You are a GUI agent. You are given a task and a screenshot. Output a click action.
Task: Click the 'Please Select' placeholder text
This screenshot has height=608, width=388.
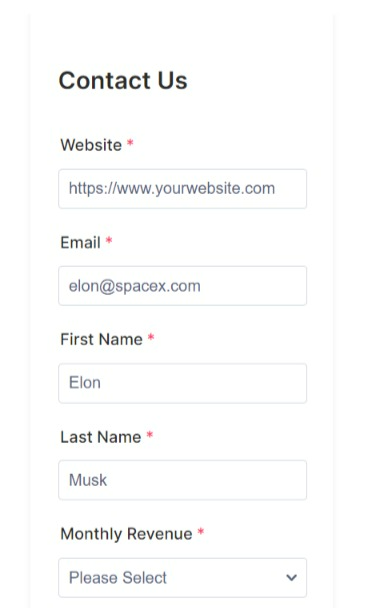[x=118, y=578]
